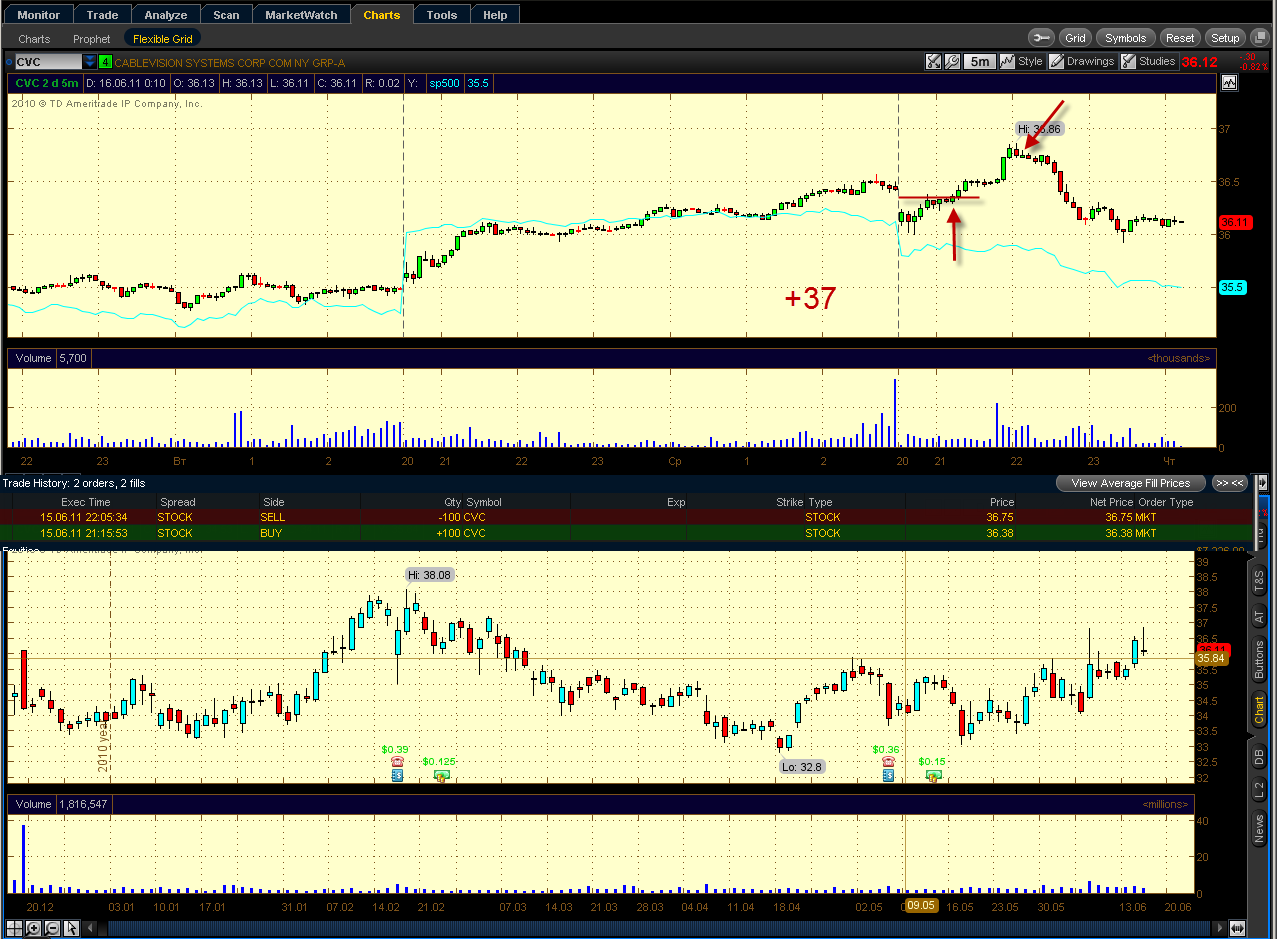The height and width of the screenshot is (939, 1277).
Task: Toggle the green number 4 link indicator
Action: 105,62
